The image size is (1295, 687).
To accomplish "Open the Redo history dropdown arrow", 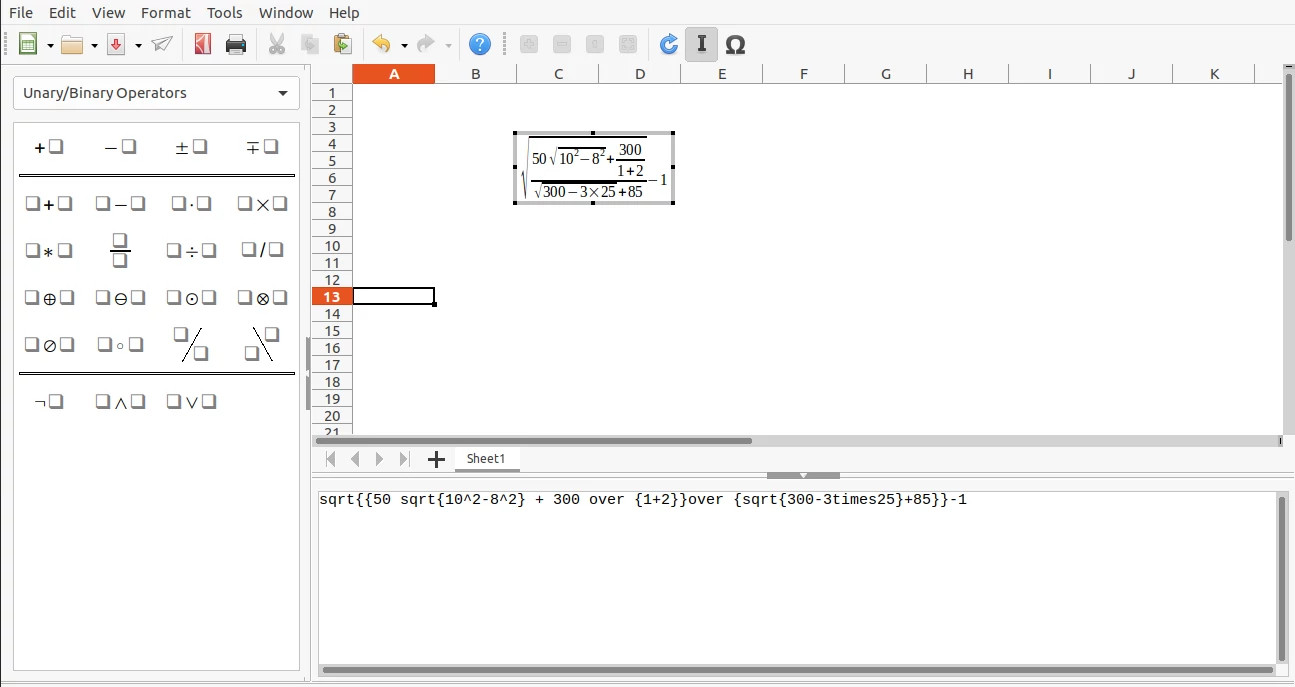I will click(448, 45).
